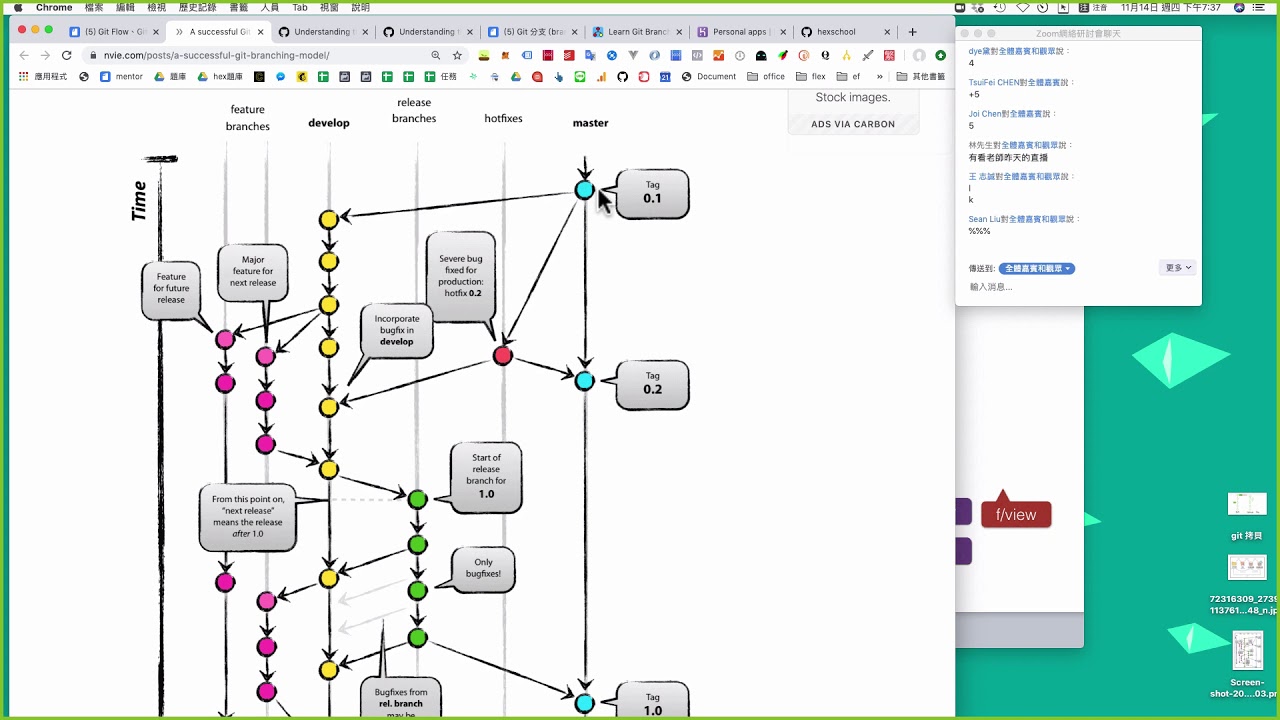Close the A successful Git tab
Image resolution: width=1280 pixels, height=720 pixels.
(x=261, y=31)
